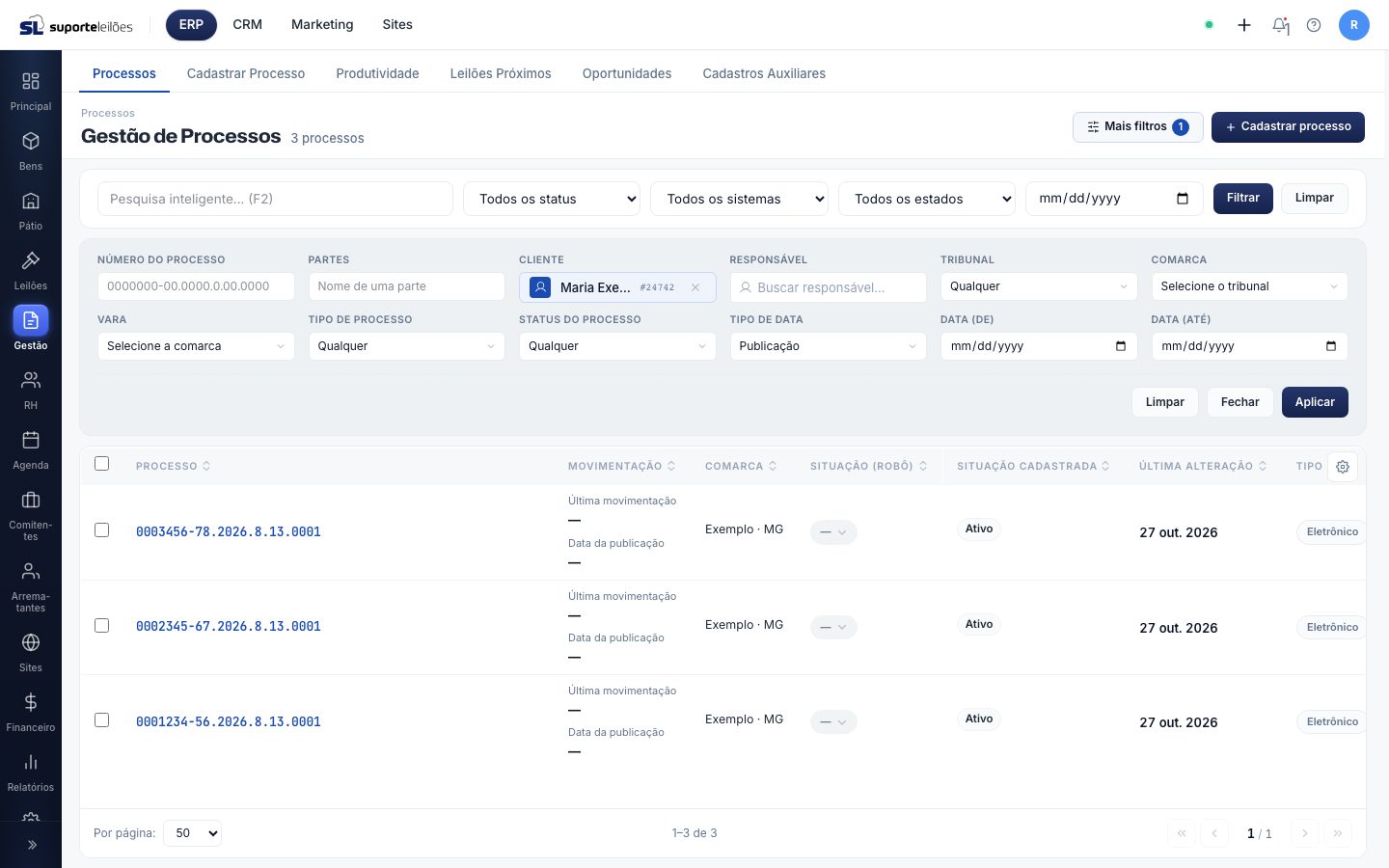This screenshot has width=1389, height=868.
Task: Sort by Última Alteração column header
Action: click(x=1203, y=466)
